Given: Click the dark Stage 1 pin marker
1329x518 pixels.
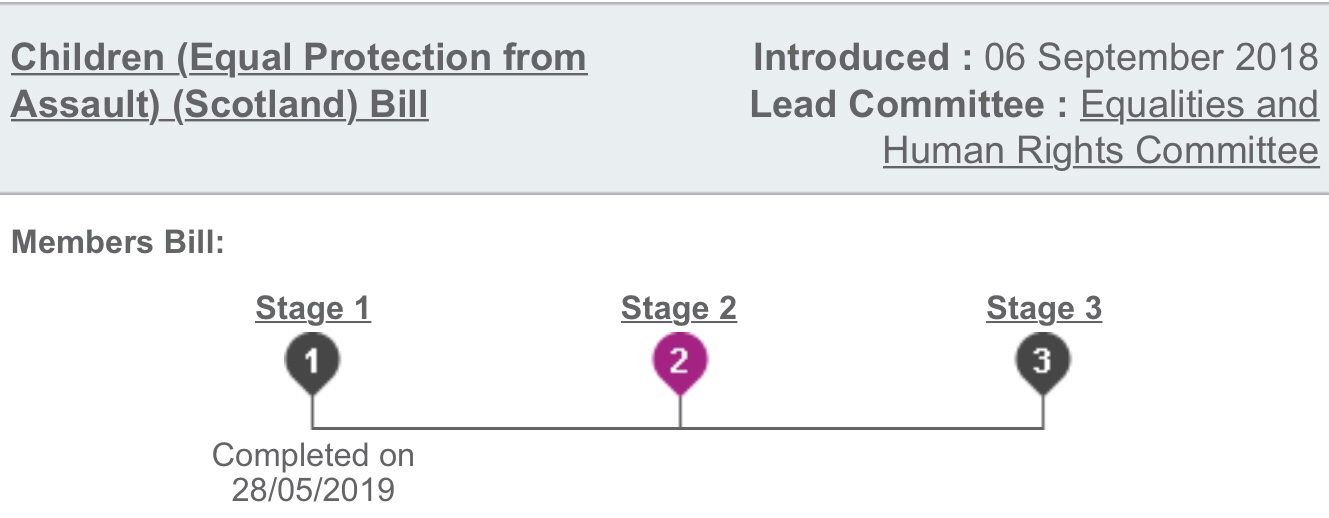Looking at the screenshot, I should (x=313, y=360).
